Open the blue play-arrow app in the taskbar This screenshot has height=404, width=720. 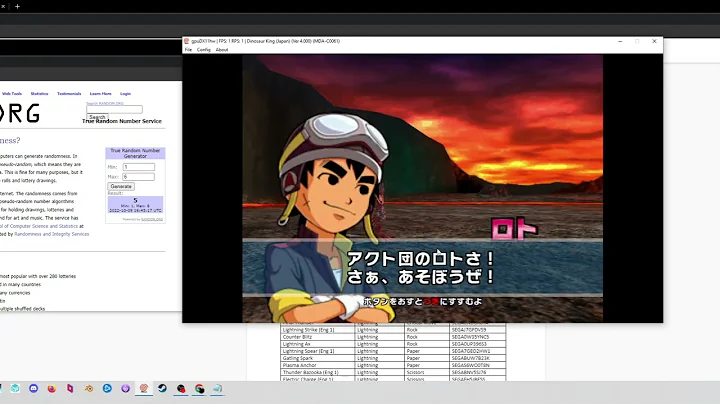[x=107, y=388]
